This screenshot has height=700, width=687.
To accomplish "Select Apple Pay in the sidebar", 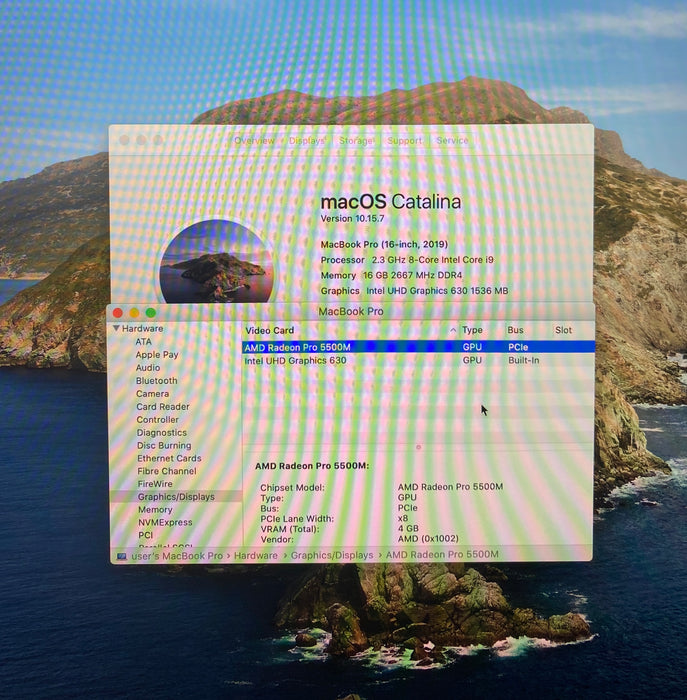I will [157, 354].
